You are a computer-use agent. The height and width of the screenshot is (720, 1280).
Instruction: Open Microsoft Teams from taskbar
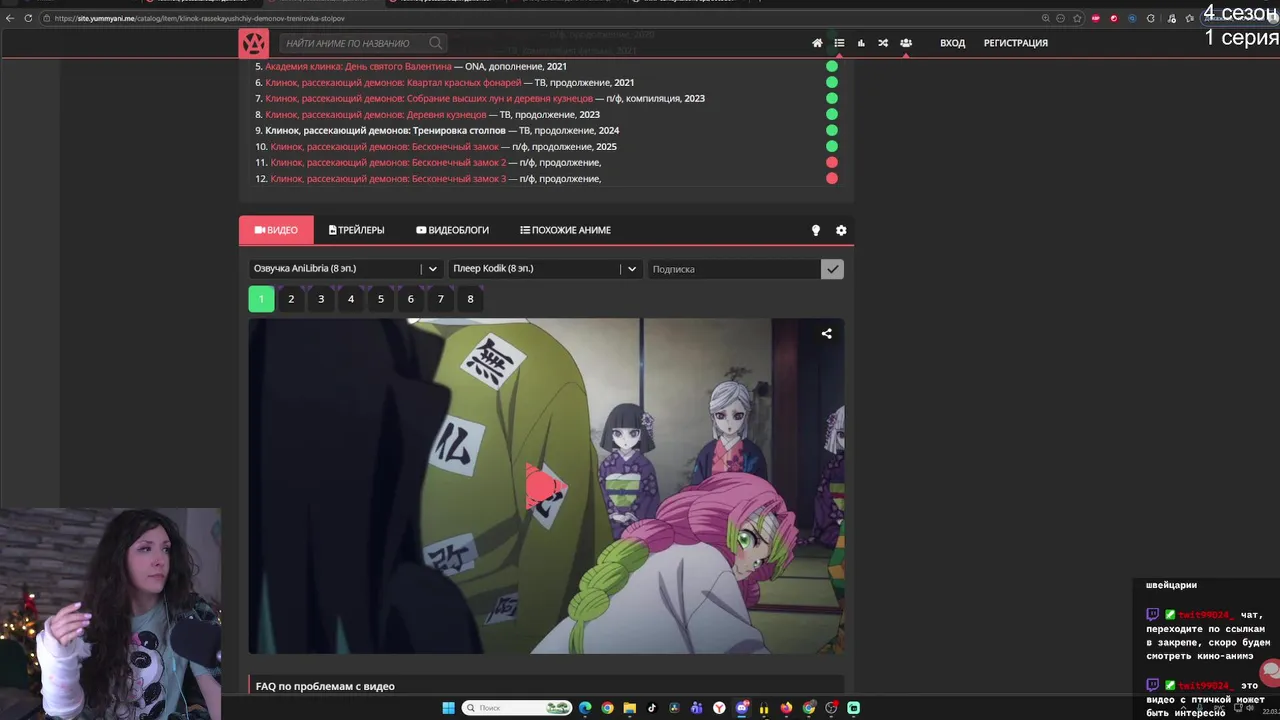696,708
